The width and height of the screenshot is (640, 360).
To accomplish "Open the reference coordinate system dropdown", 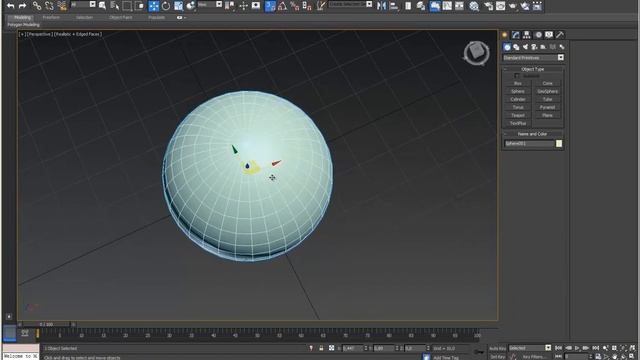I will tap(219, 4).
